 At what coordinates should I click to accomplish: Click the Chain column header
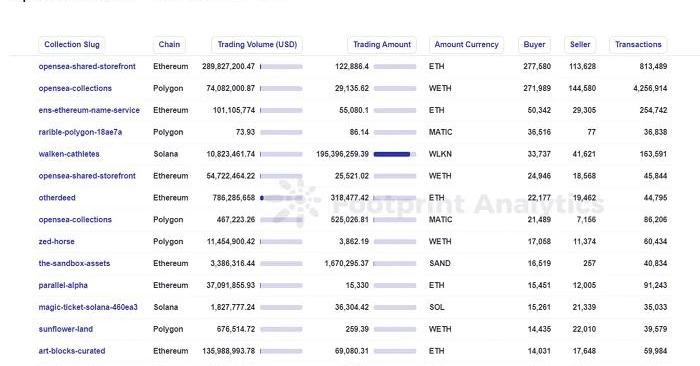pyautogui.click(x=169, y=45)
